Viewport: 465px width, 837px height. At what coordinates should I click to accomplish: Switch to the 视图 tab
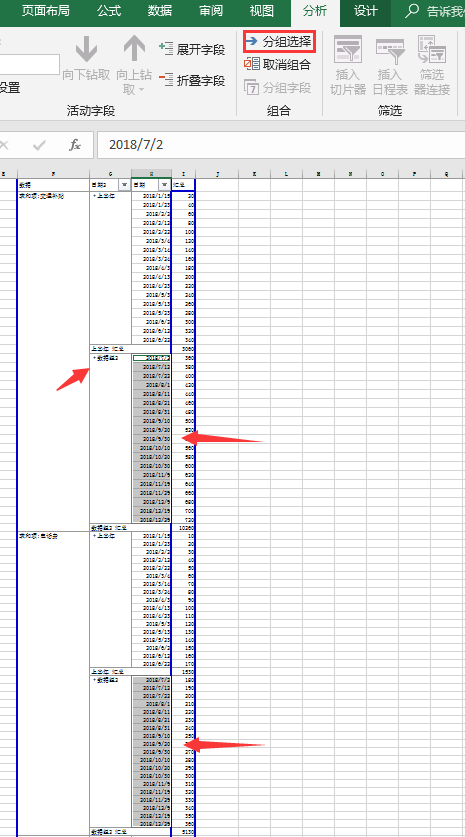[262, 11]
